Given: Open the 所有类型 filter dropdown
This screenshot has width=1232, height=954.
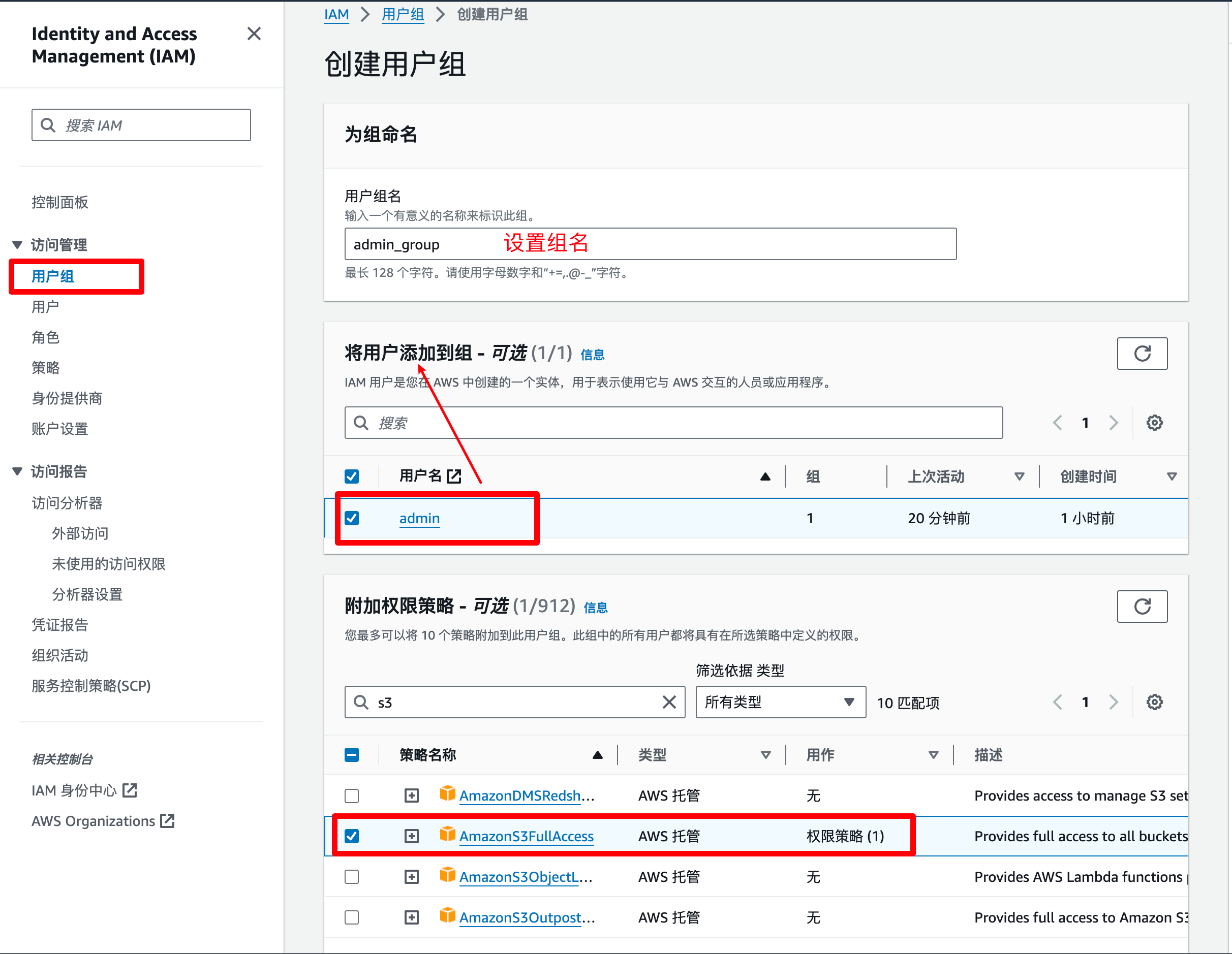Looking at the screenshot, I should pos(780,702).
